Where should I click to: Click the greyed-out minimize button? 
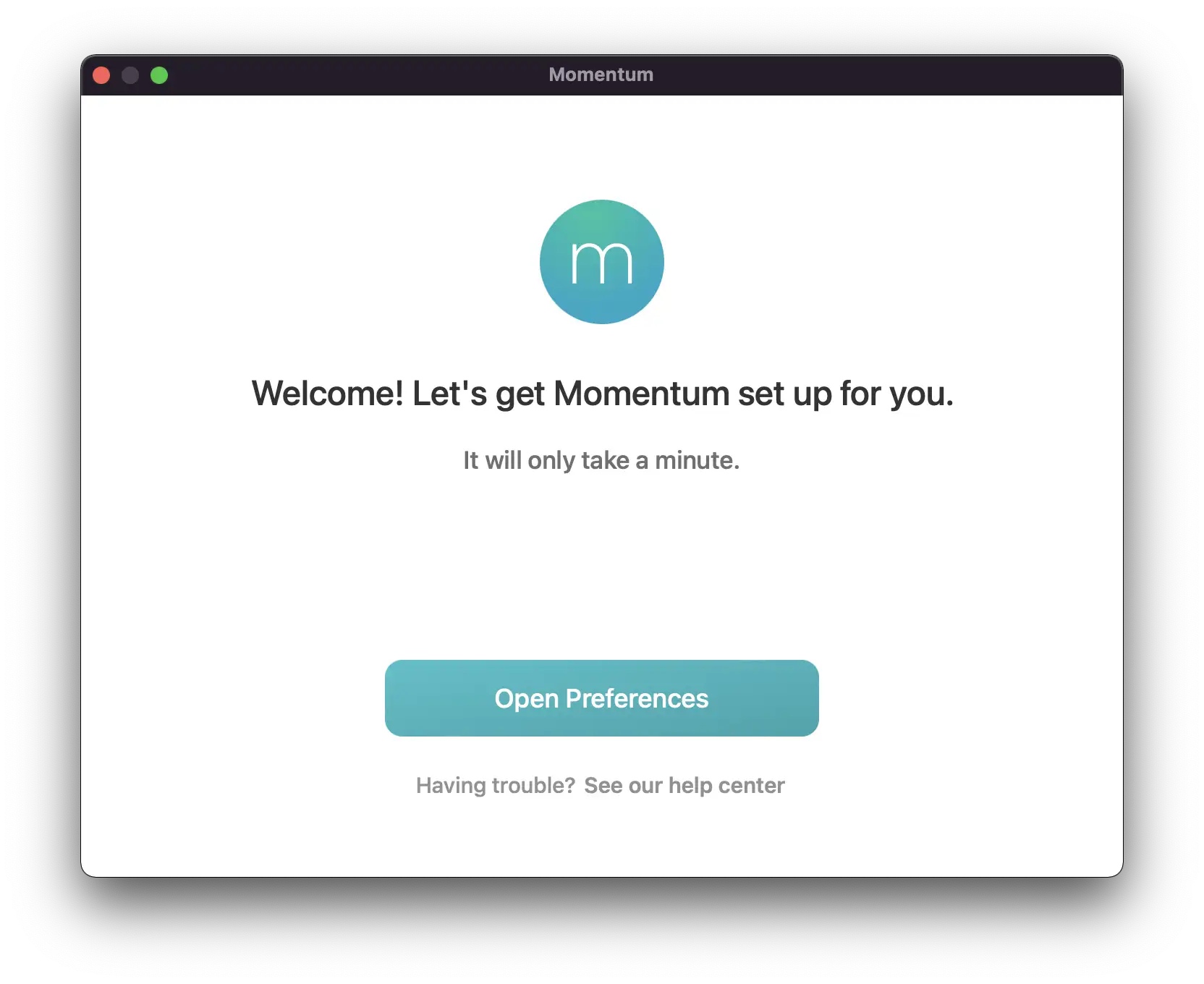point(130,75)
